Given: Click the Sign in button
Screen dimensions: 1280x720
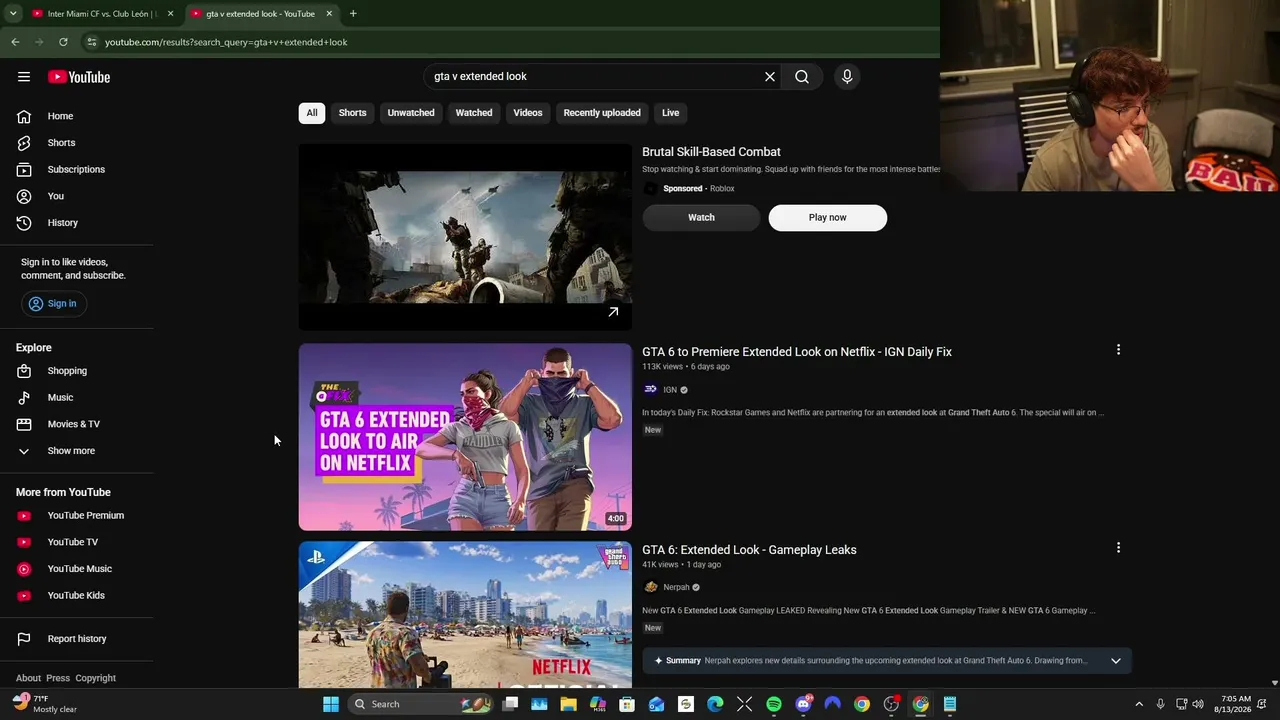Looking at the screenshot, I should pos(53,304).
